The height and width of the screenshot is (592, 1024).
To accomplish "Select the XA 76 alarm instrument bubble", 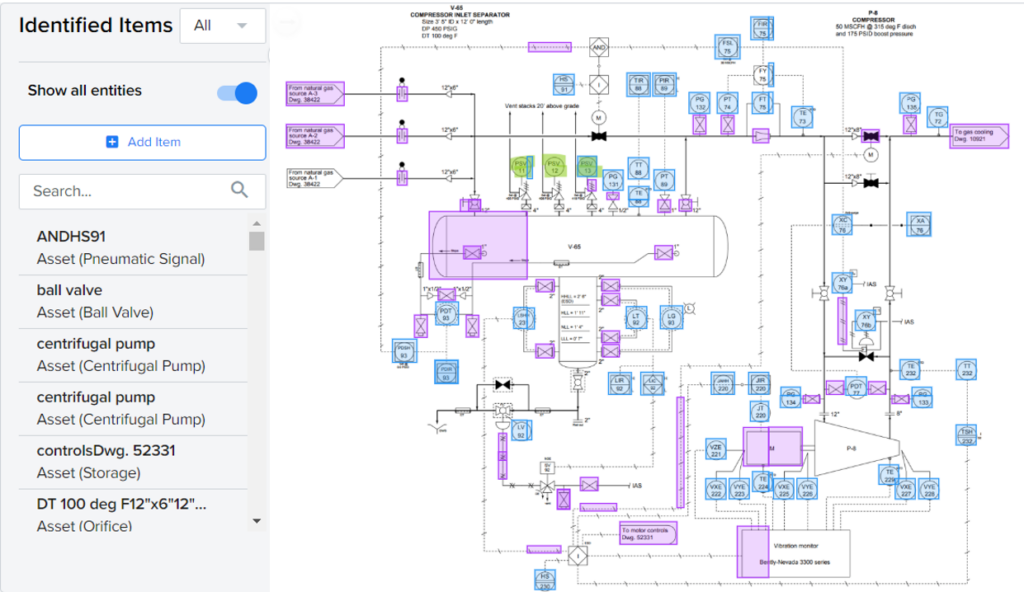I will (920, 226).
